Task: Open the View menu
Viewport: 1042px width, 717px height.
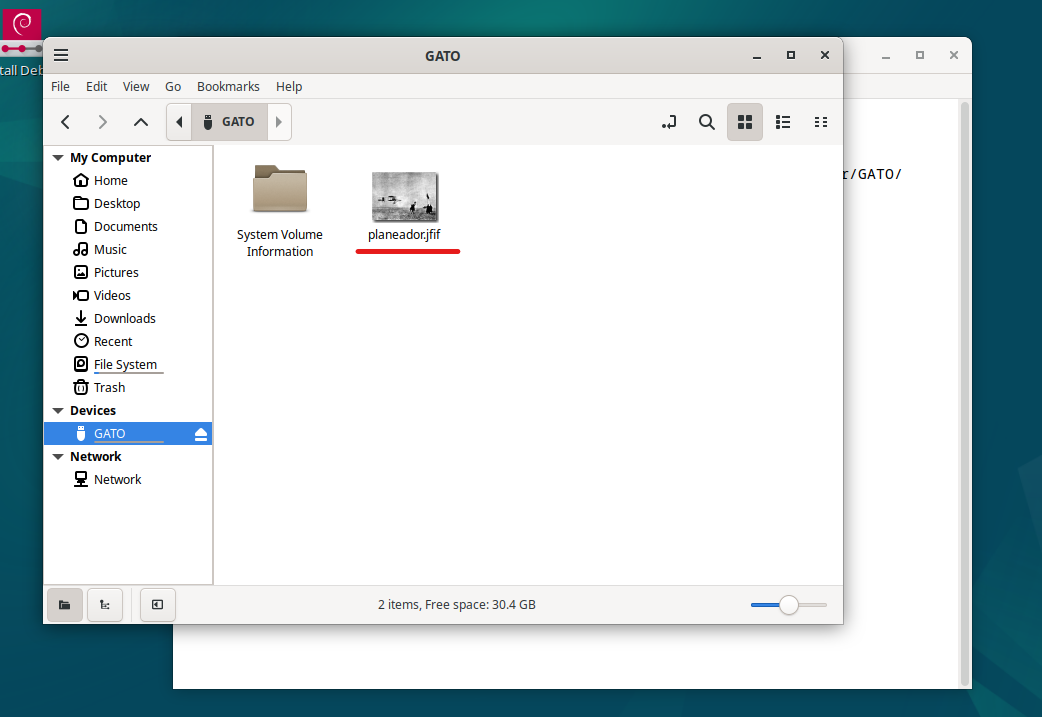Action: coord(136,87)
